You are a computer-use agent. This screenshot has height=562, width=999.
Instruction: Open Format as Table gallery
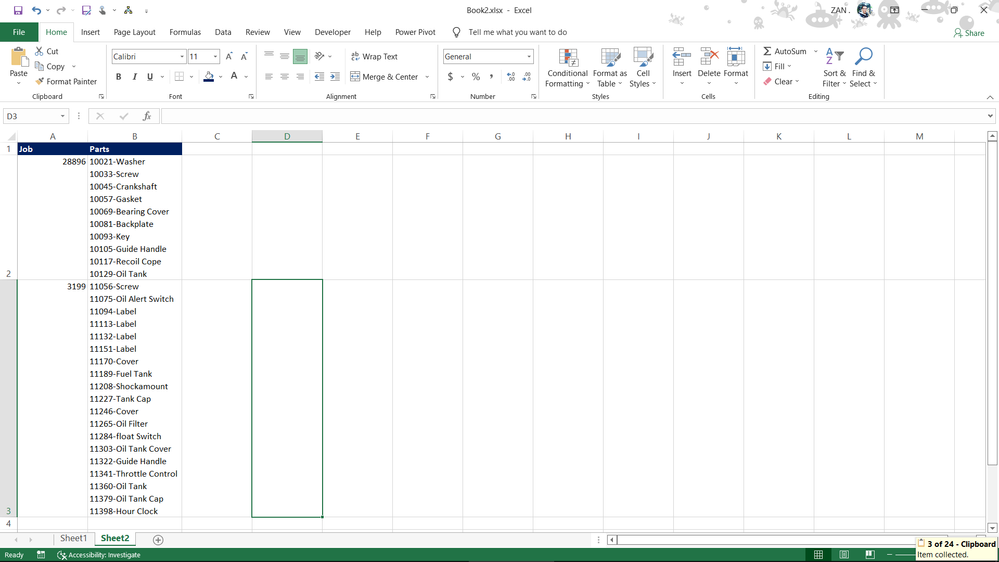tap(610, 68)
